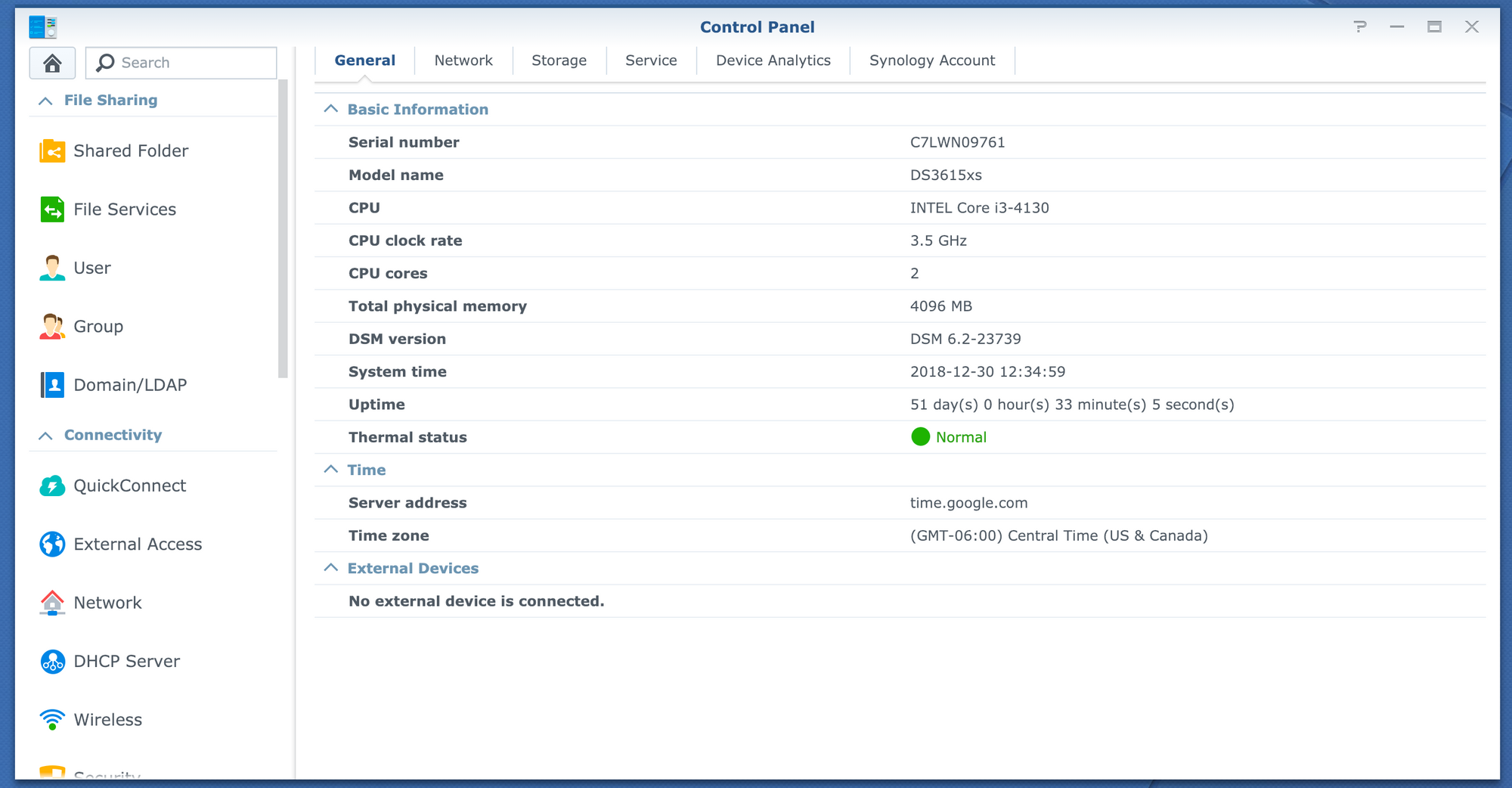Open Shared Folder settings icon
1512x788 pixels.
52,151
